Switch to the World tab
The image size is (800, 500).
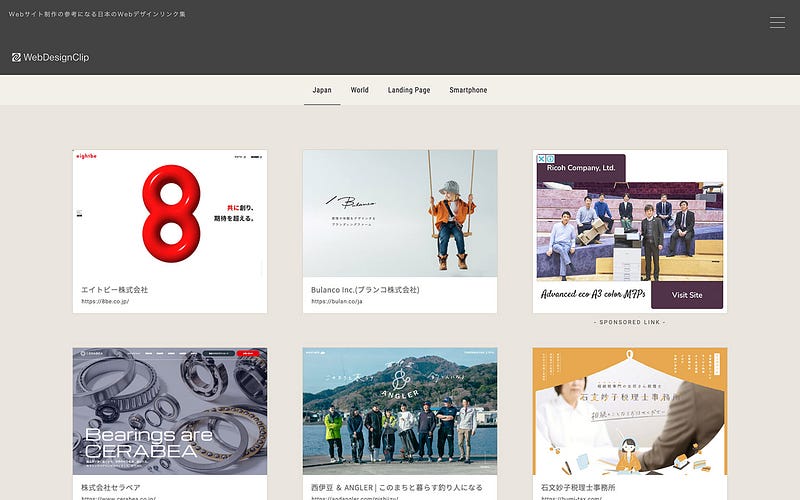click(x=359, y=90)
